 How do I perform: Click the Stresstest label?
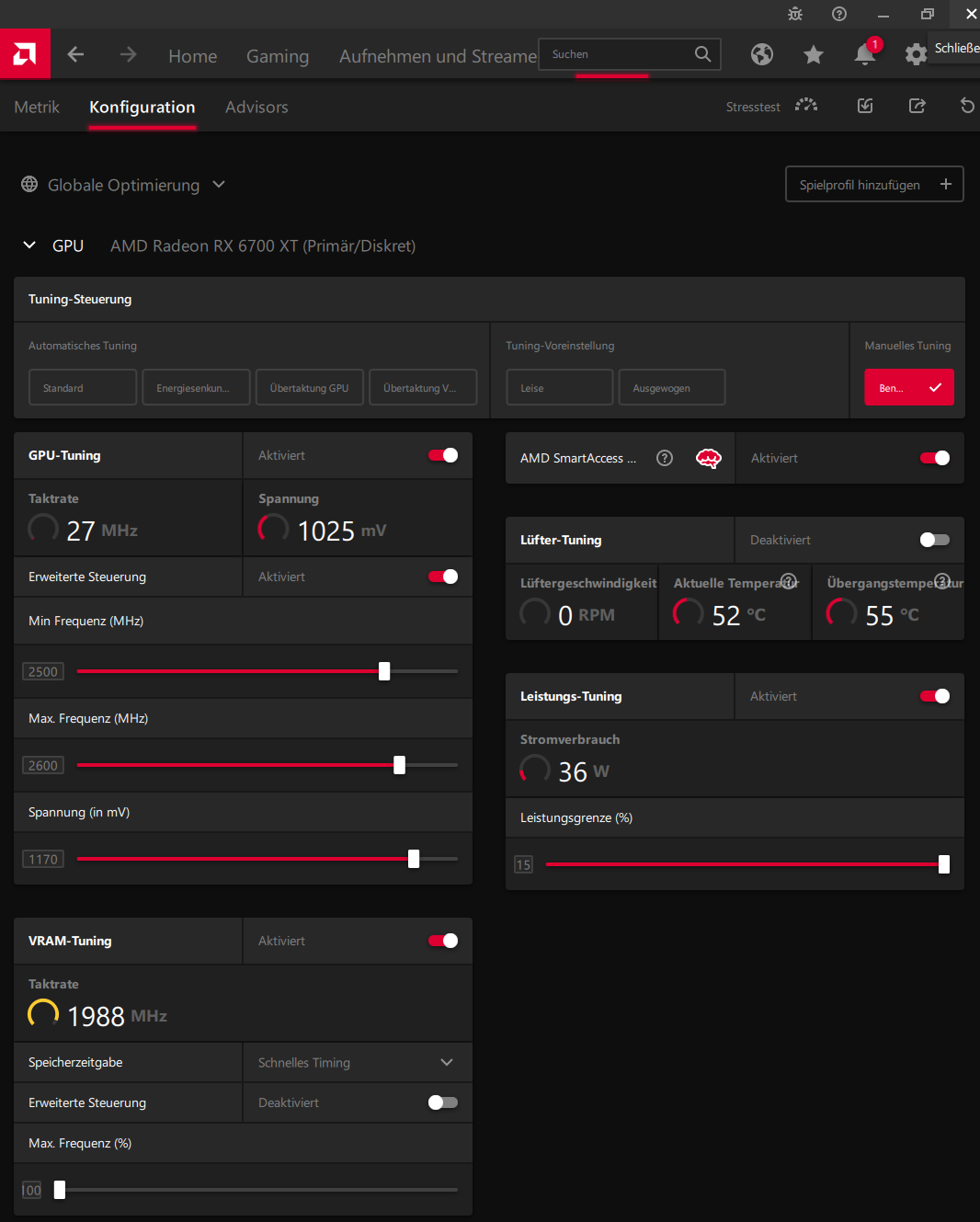coord(753,107)
